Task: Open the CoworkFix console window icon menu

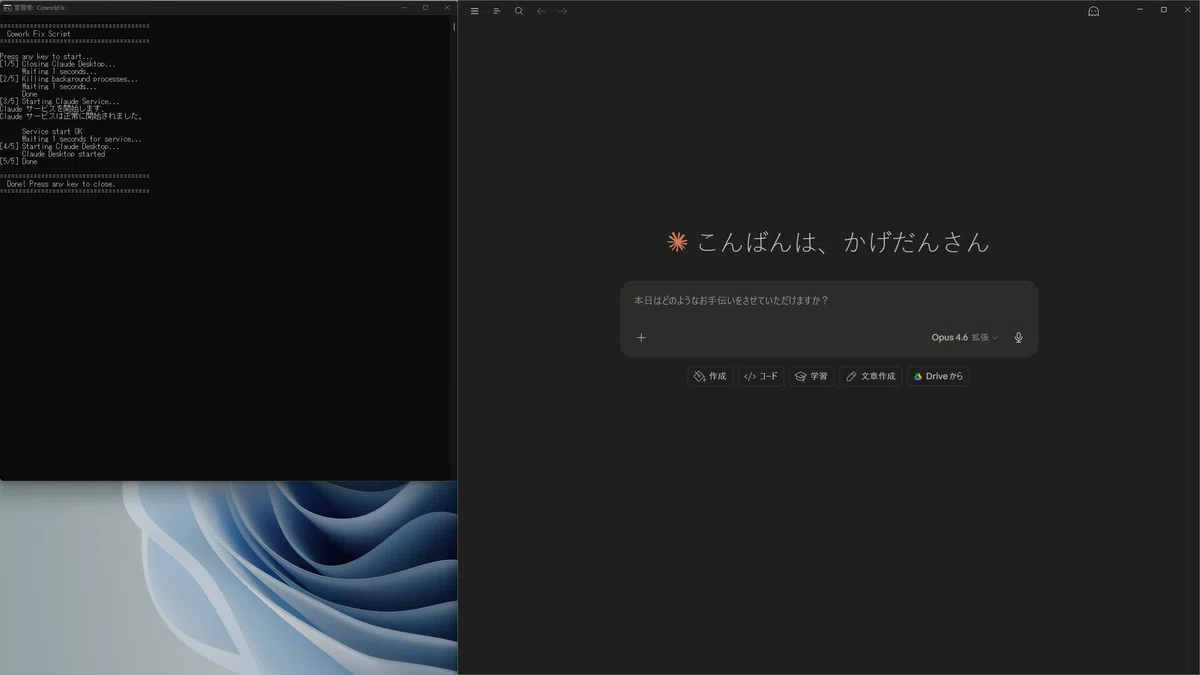Action: (7, 7)
